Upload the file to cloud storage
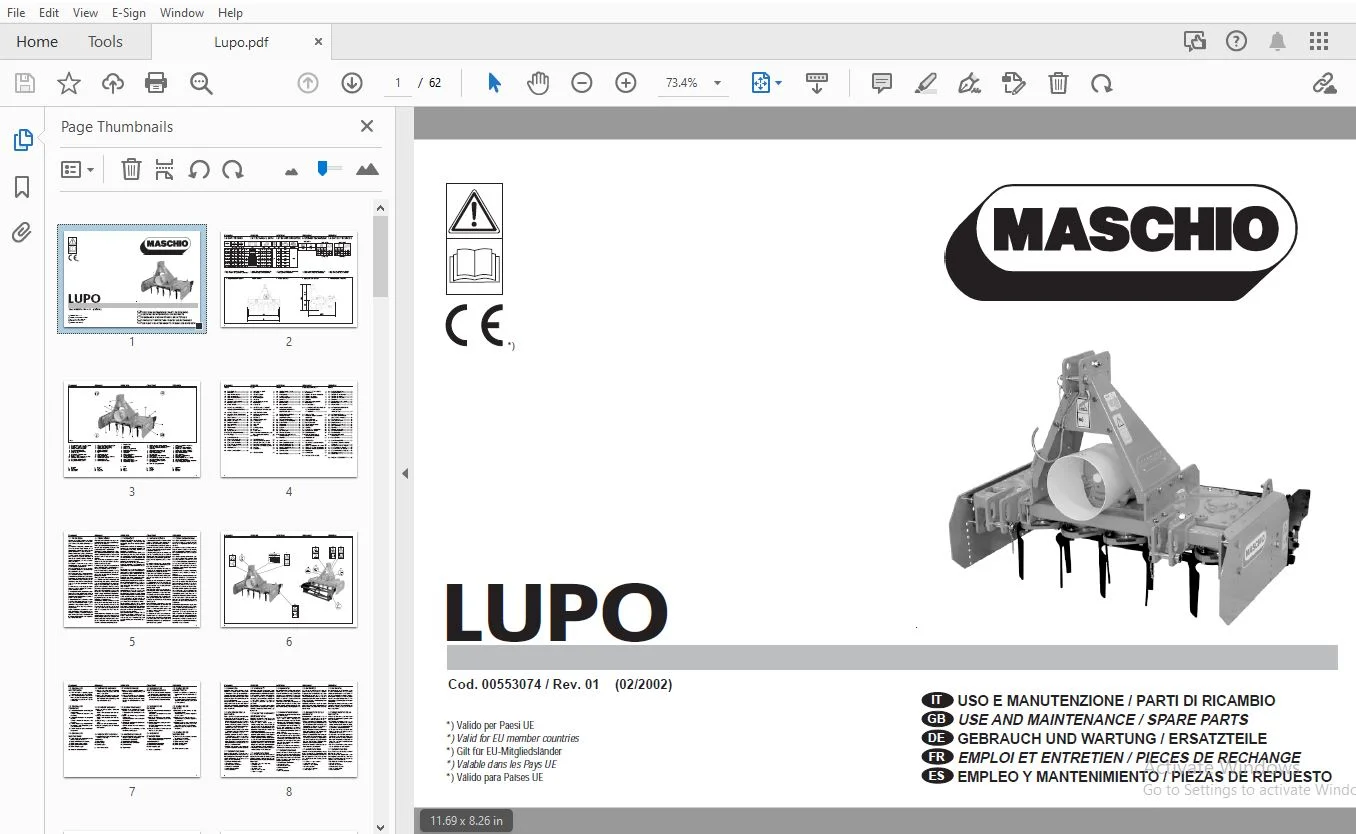This screenshot has height=834, width=1356. point(113,83)
